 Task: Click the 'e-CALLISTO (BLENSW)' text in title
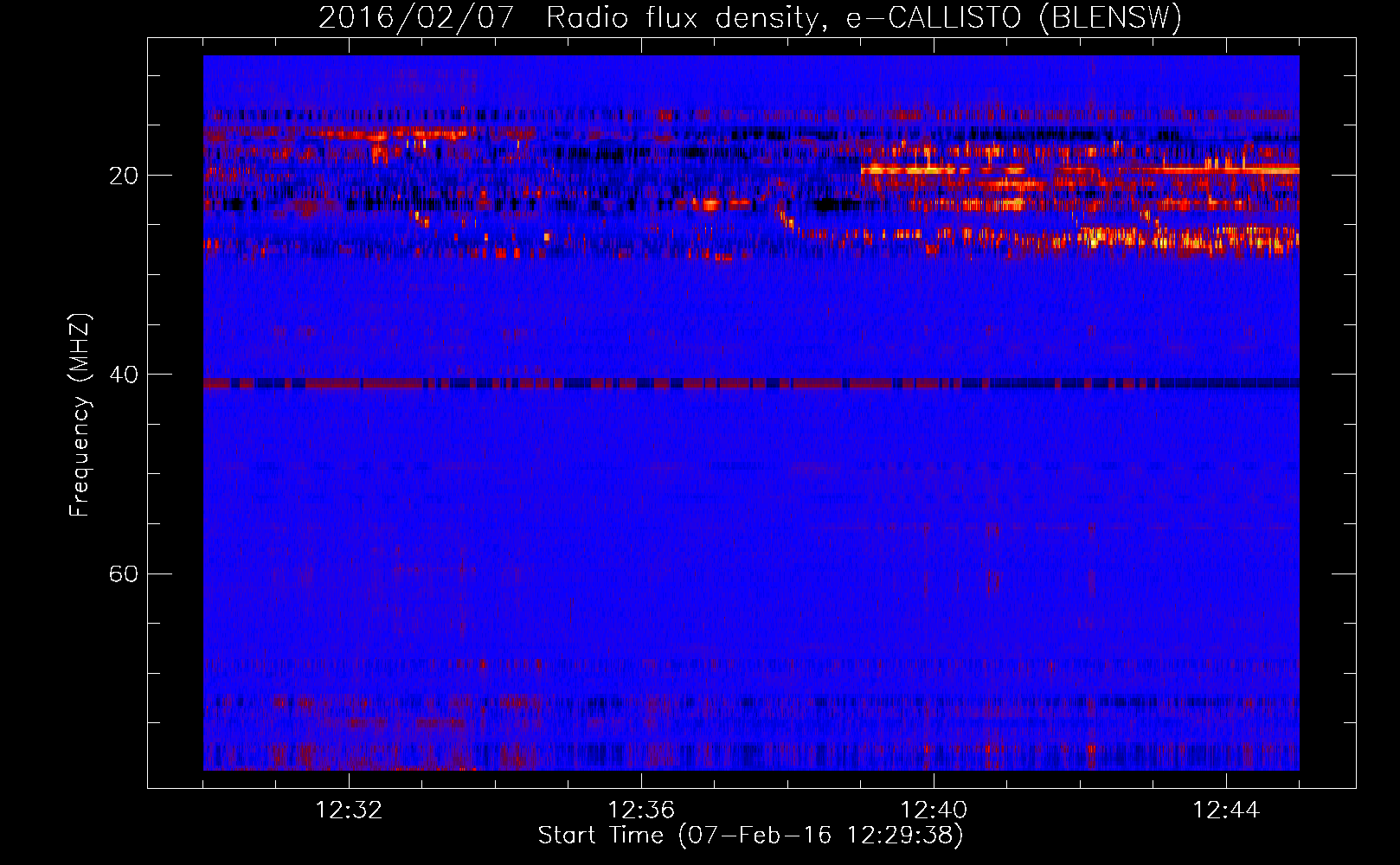pyautogui.click(x=1014, y=18)
